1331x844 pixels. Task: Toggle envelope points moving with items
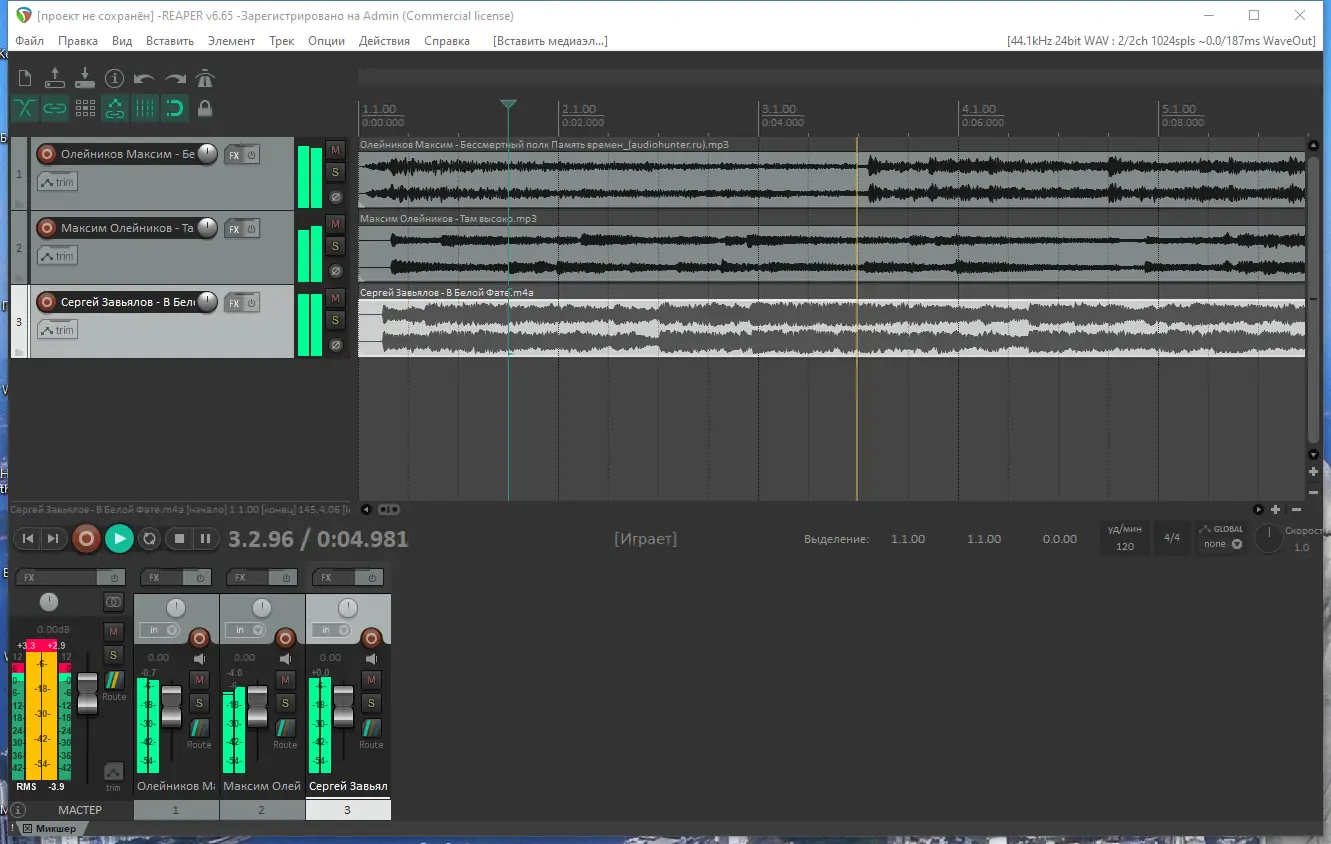tap(115, 108)
